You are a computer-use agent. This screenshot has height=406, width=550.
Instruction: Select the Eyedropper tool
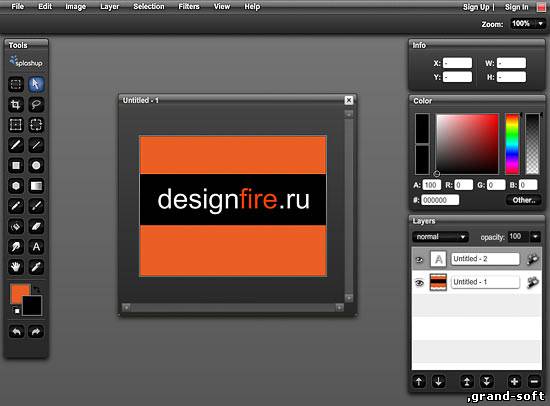coord(36,267)
